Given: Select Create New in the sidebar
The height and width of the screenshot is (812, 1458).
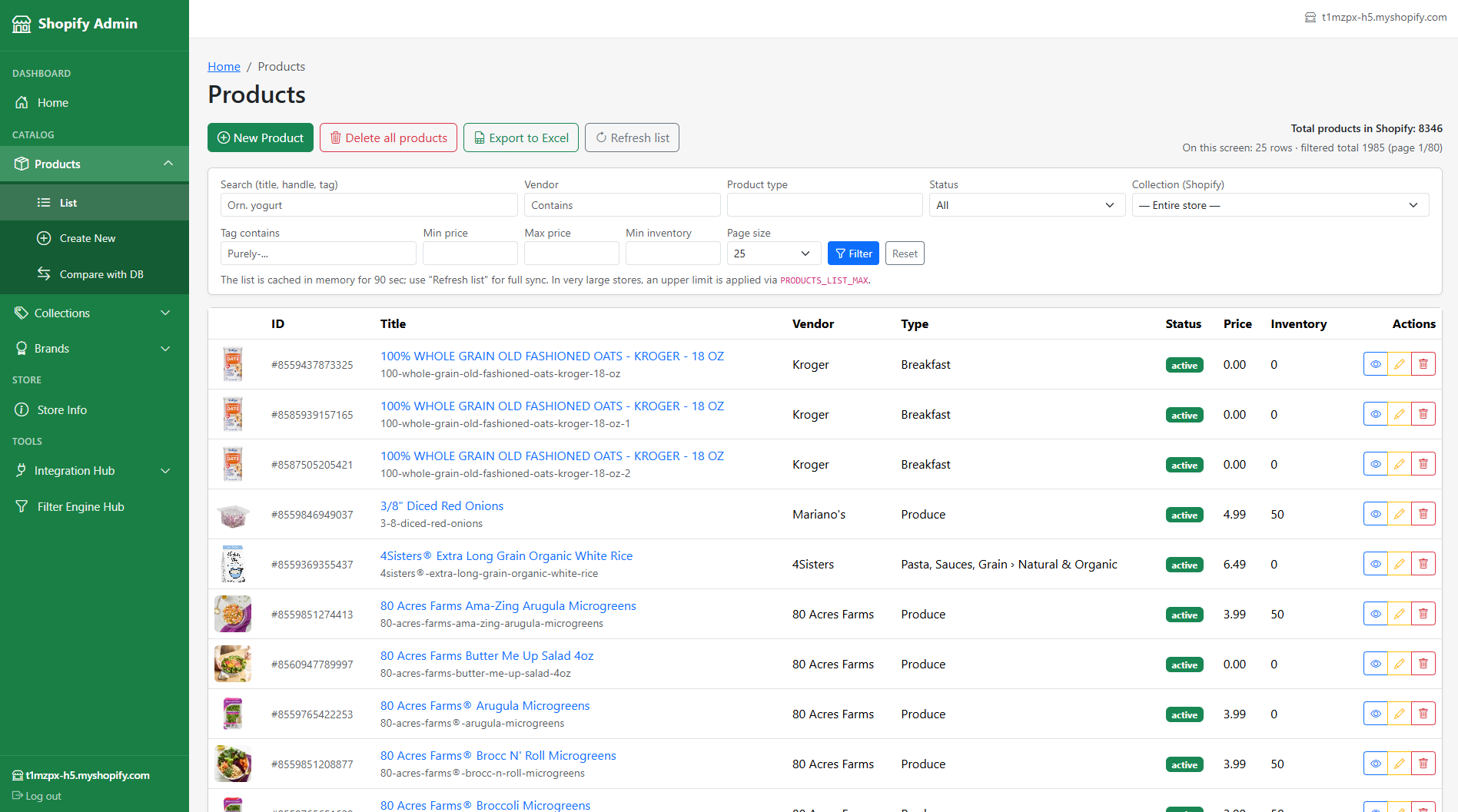Looking at the screenshot, I should click(x=95, y=238).
